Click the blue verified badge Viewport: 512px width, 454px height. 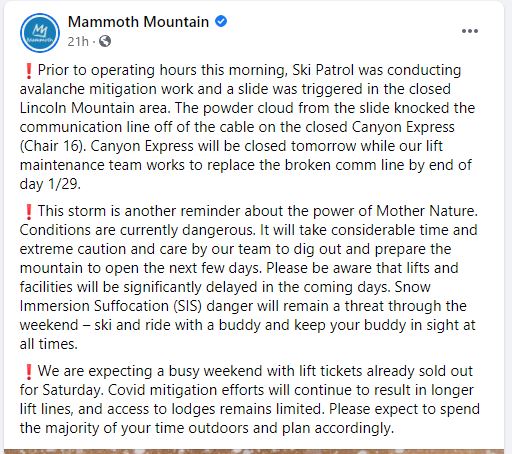[x=221, y=22]
